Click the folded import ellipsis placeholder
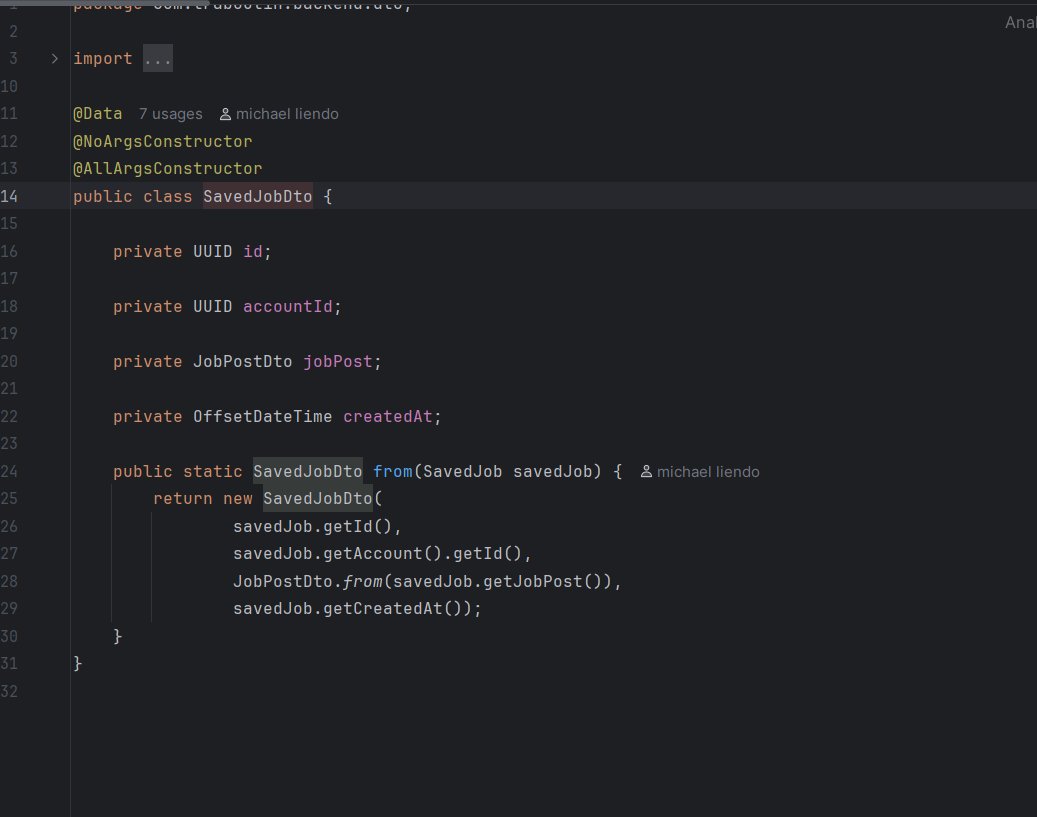Screen dimensions: 1037x817 coord(157,59)
